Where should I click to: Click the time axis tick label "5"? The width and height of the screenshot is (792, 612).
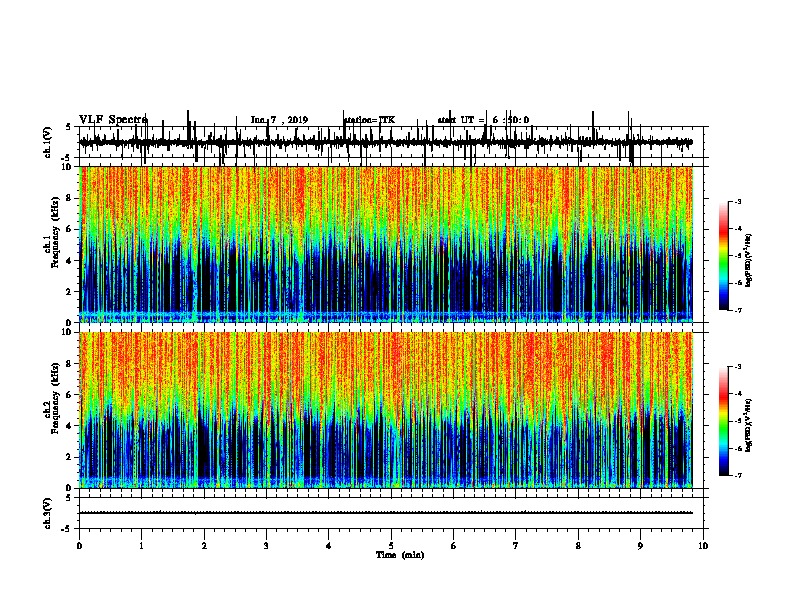click(x=391, y=545)
